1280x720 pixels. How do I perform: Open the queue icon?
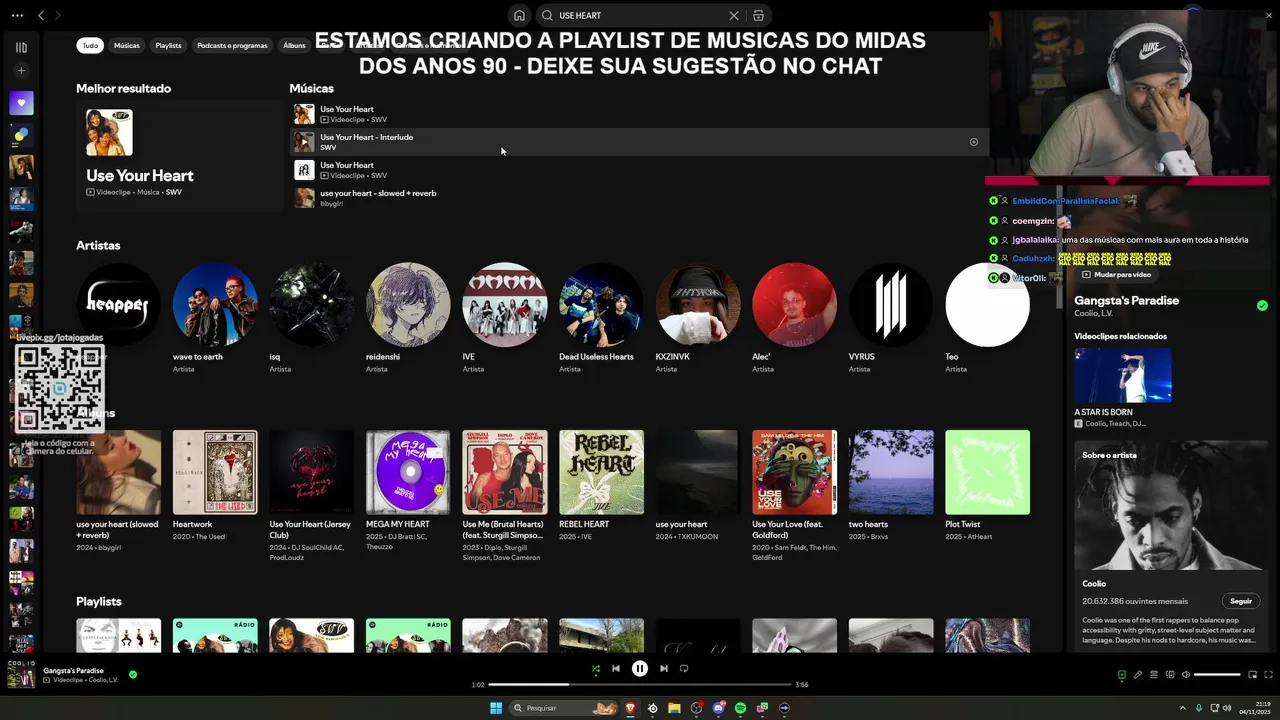tap(1153, 675)
